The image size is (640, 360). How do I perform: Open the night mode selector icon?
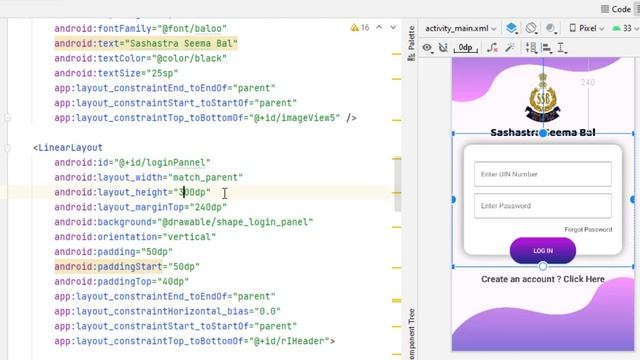coord(551,28)
